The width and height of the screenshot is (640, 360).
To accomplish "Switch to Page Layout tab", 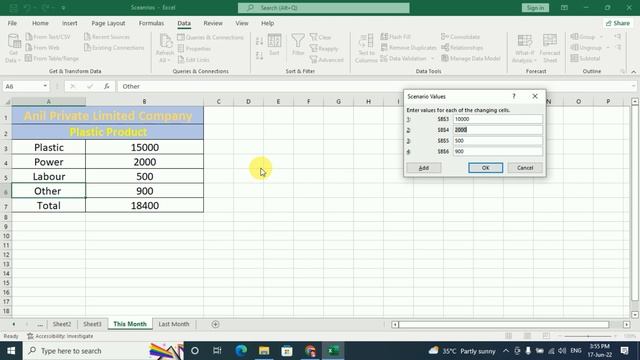I will [108, 23].
